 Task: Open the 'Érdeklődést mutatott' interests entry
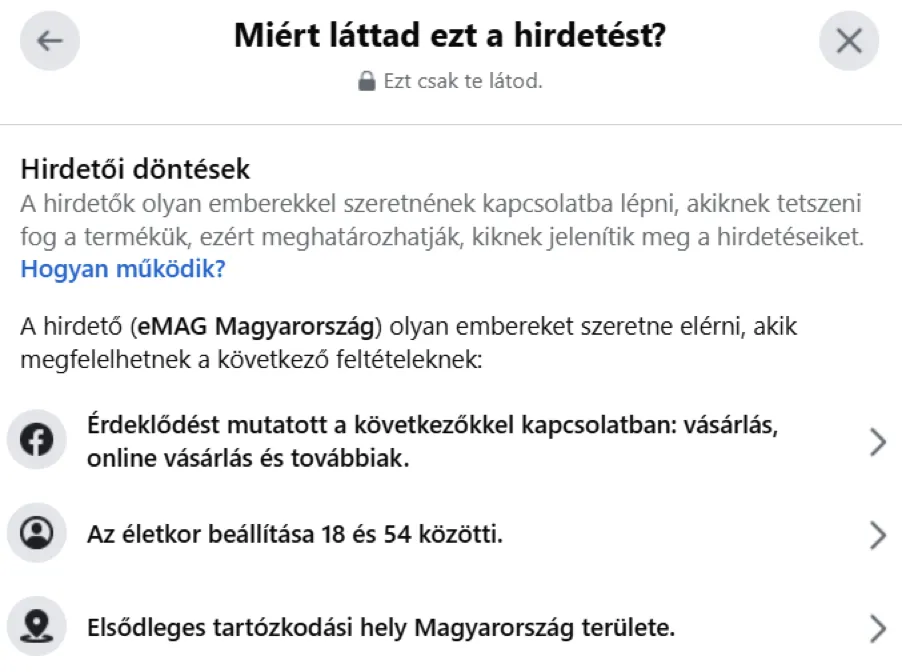432,442
